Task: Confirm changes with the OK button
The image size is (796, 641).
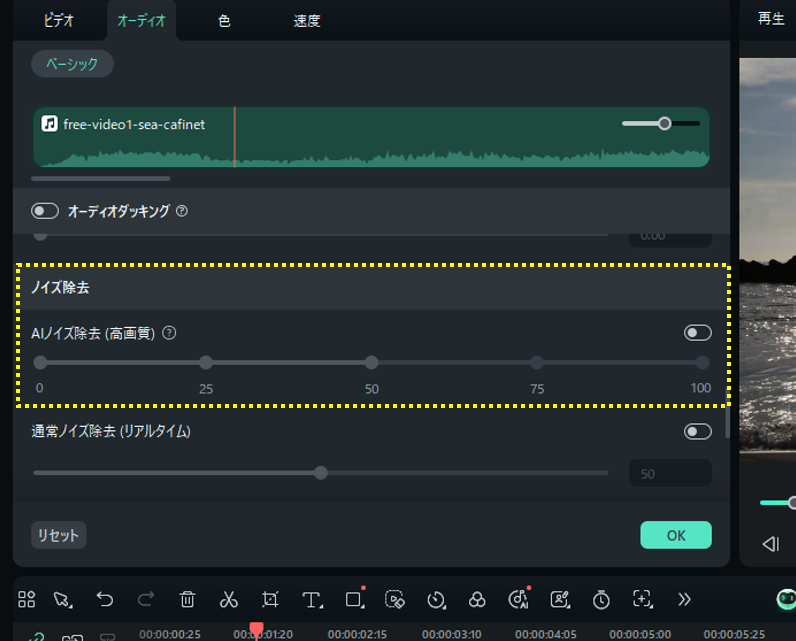Action: [676, 535]
